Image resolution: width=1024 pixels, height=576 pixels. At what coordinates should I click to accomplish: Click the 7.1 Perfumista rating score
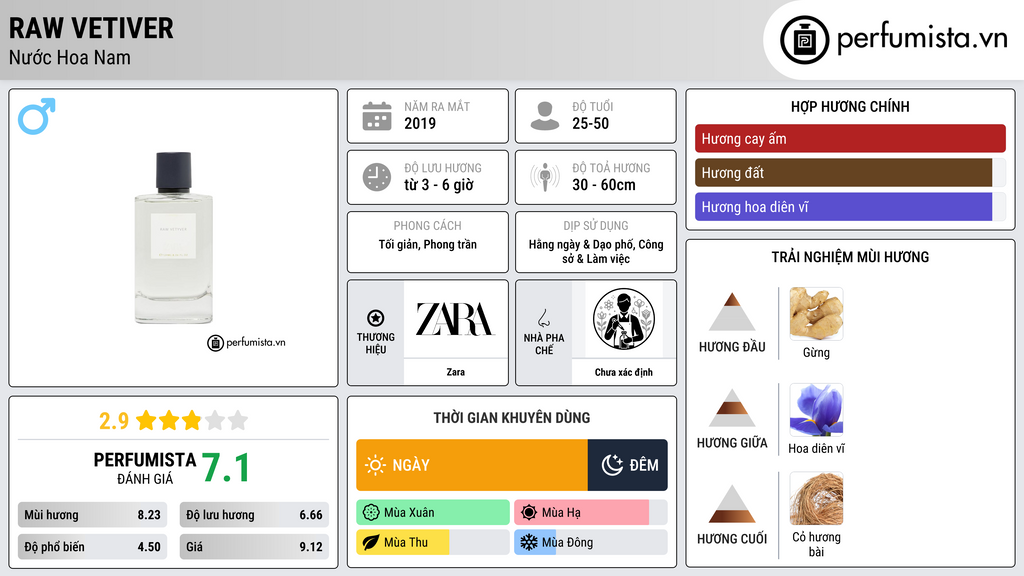(225, 468)
